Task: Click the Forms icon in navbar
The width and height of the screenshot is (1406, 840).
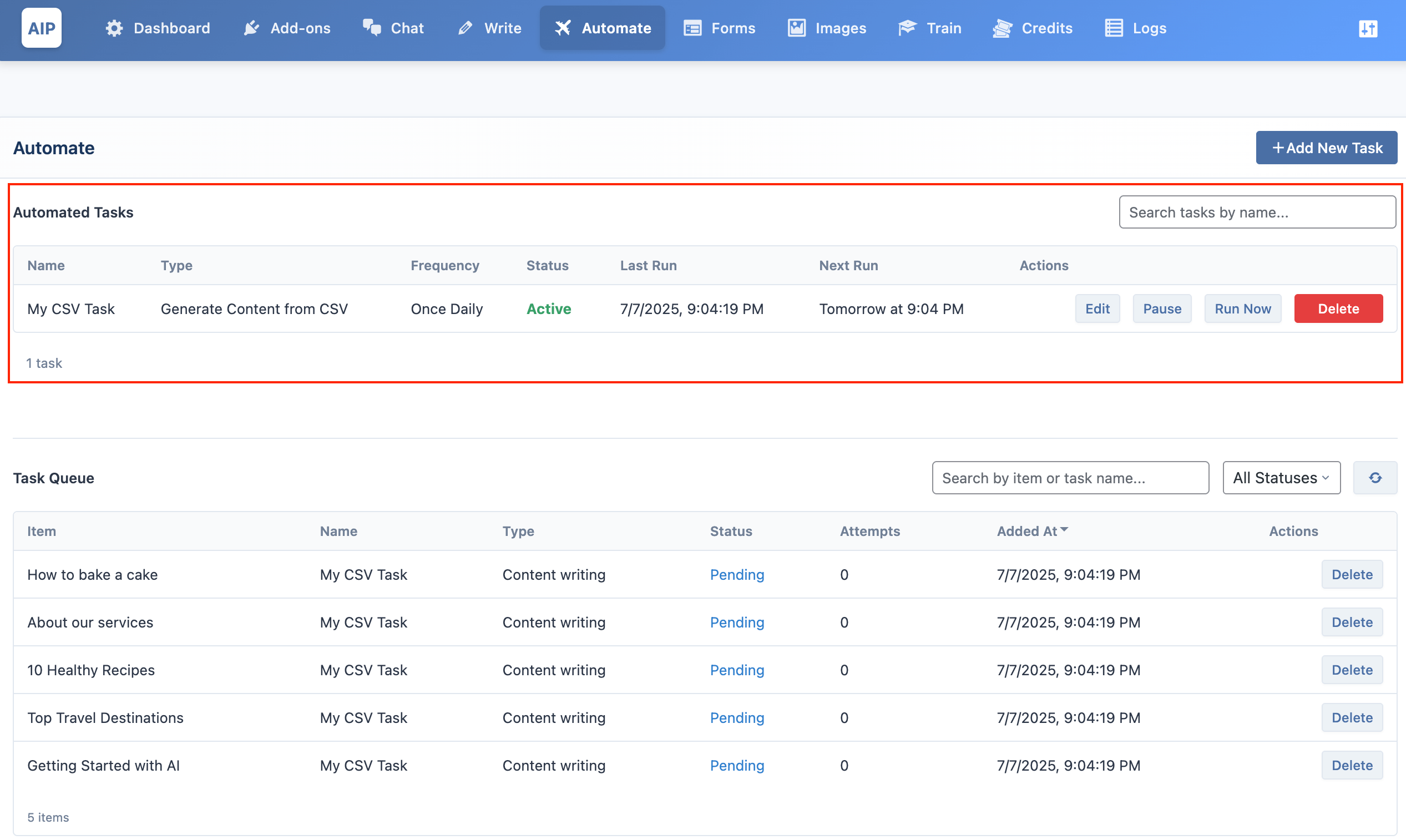Action: click(x=692, y=28)
